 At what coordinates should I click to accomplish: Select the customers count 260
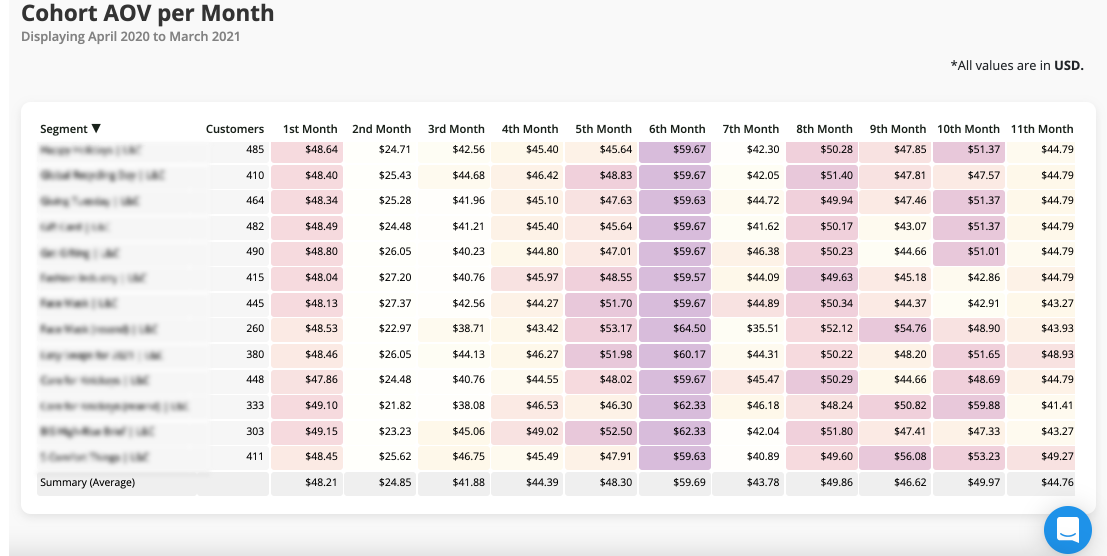(255, 329)
